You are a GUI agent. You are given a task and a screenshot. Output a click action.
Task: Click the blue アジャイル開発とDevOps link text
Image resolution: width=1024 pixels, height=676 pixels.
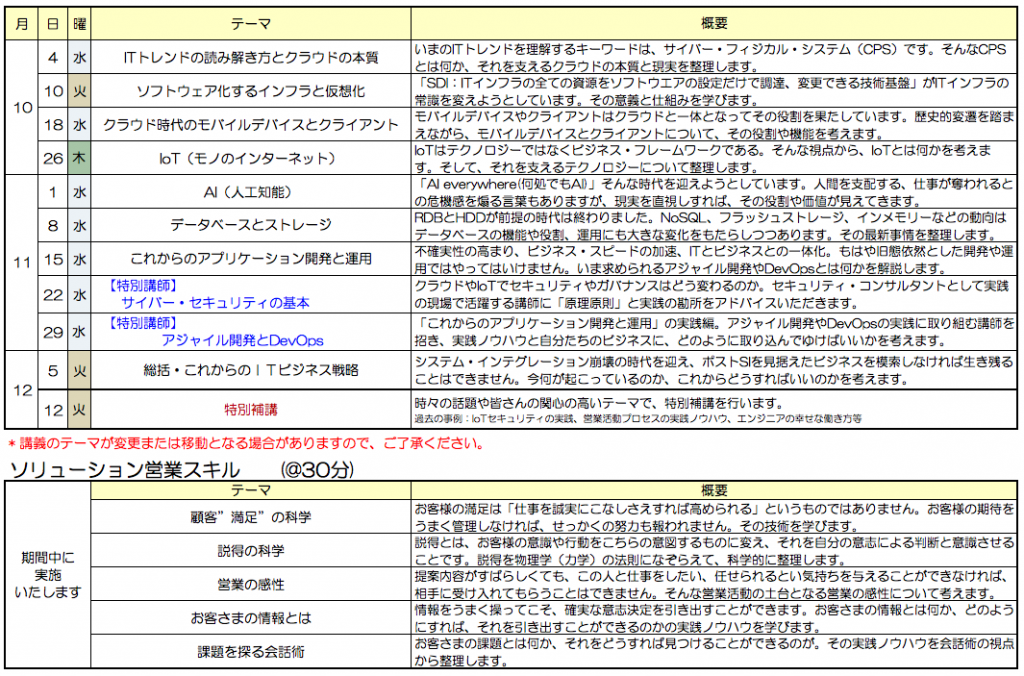242,340
